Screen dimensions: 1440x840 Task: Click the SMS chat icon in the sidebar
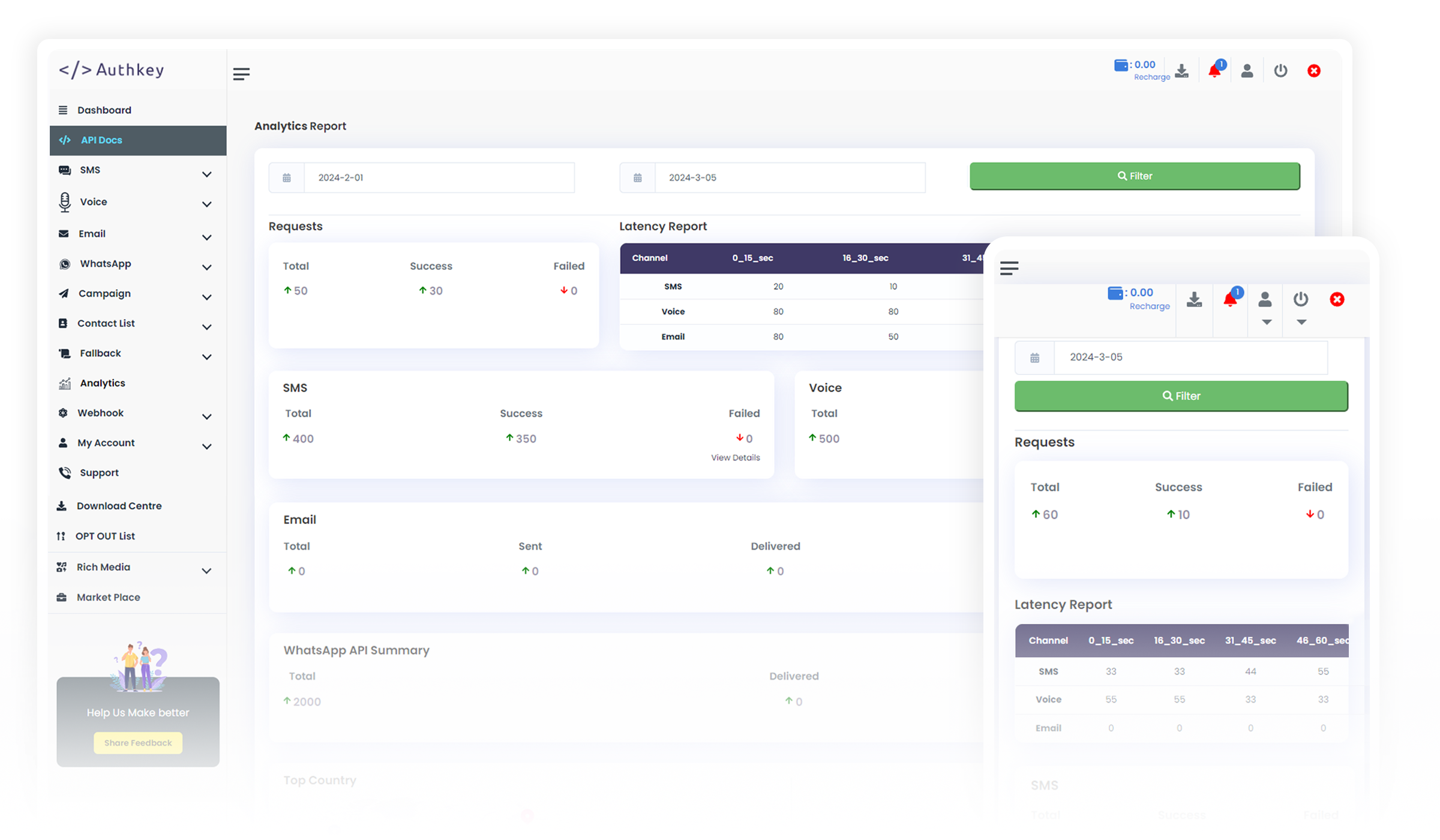pos(64,170)
